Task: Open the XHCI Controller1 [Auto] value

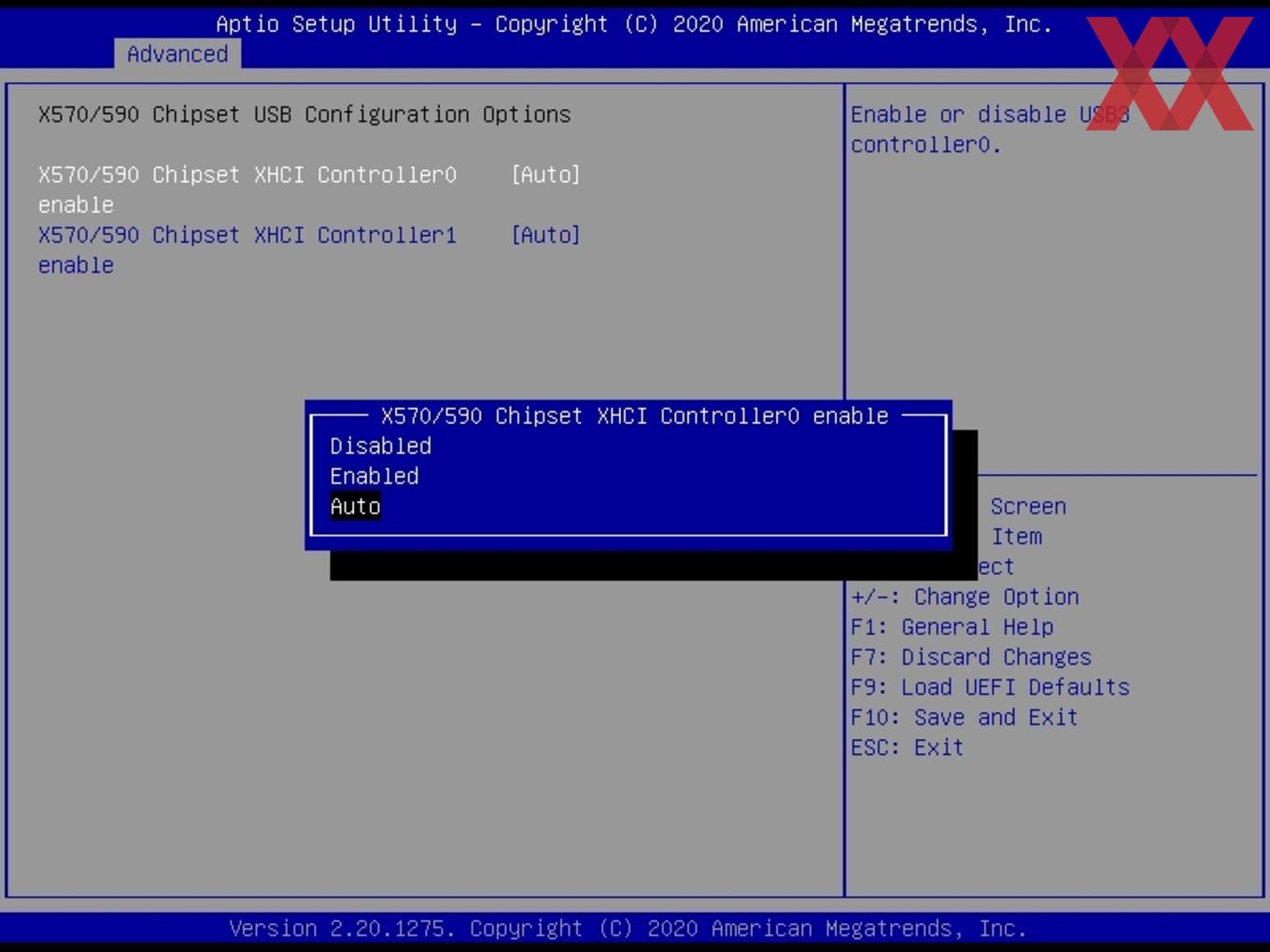Action: click(x=545, y=235)
